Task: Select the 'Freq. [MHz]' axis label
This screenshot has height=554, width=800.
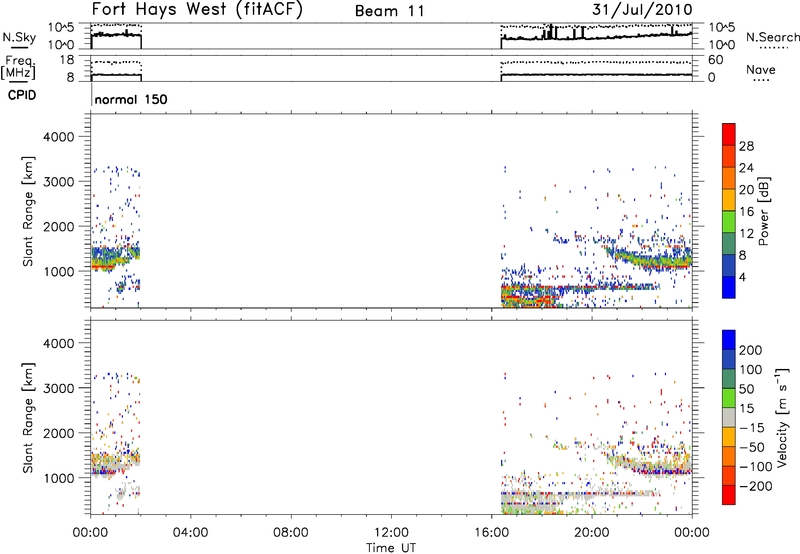Action: click(x=18, y=67)
